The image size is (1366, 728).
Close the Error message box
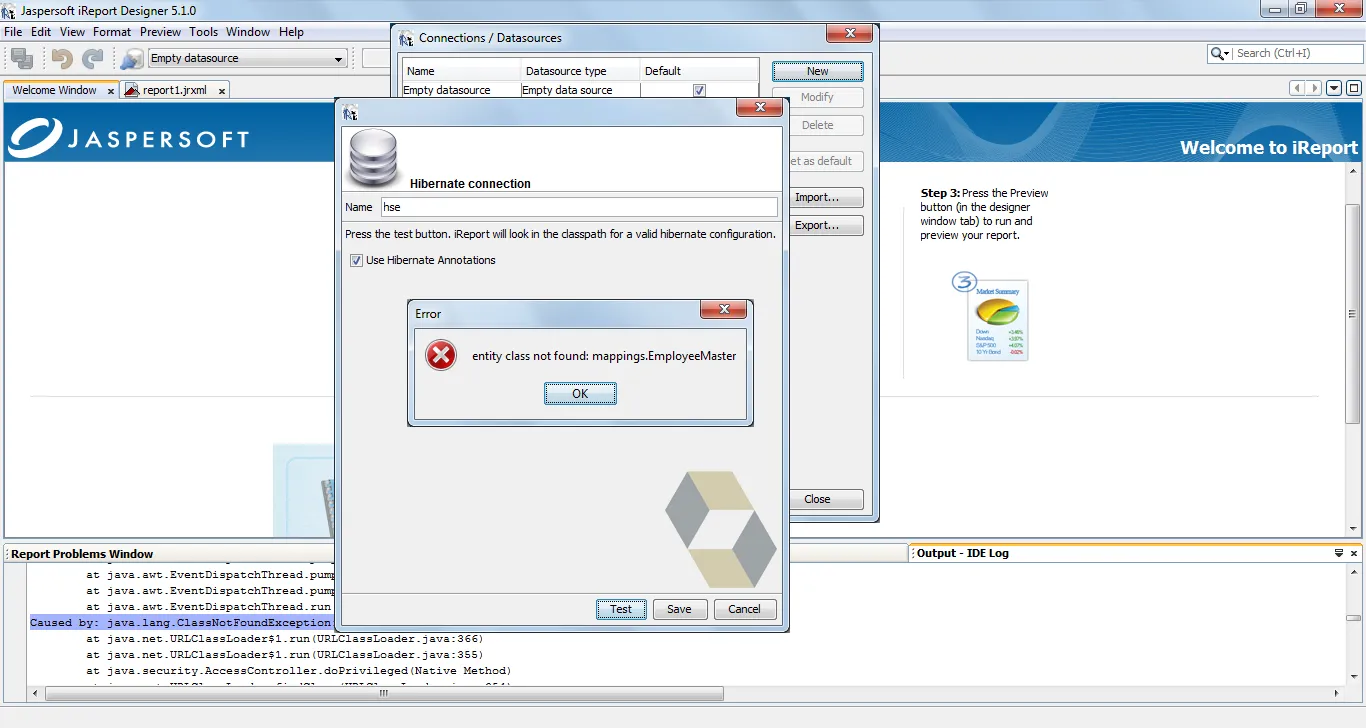point(723,310)
